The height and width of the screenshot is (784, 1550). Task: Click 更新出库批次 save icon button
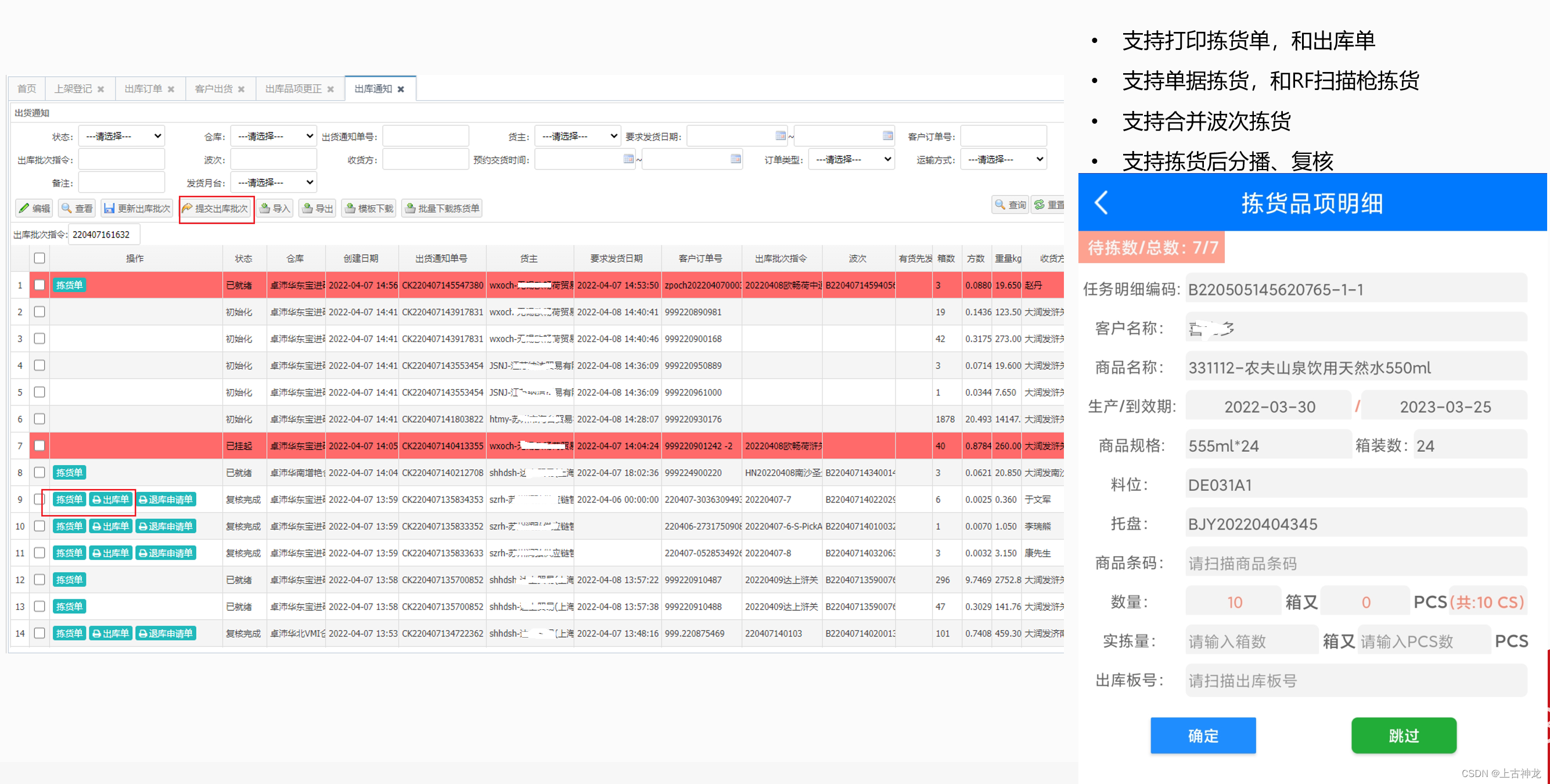pos(136,208)
